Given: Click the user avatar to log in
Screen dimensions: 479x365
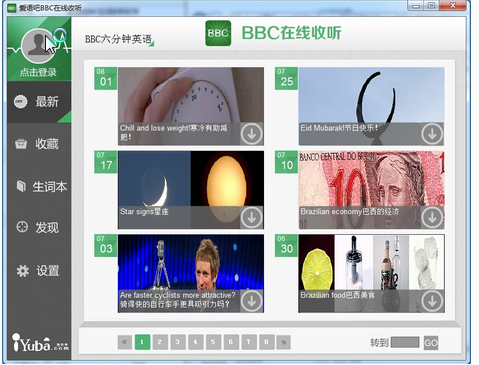Looking at the screenshot, I should 38,46.
